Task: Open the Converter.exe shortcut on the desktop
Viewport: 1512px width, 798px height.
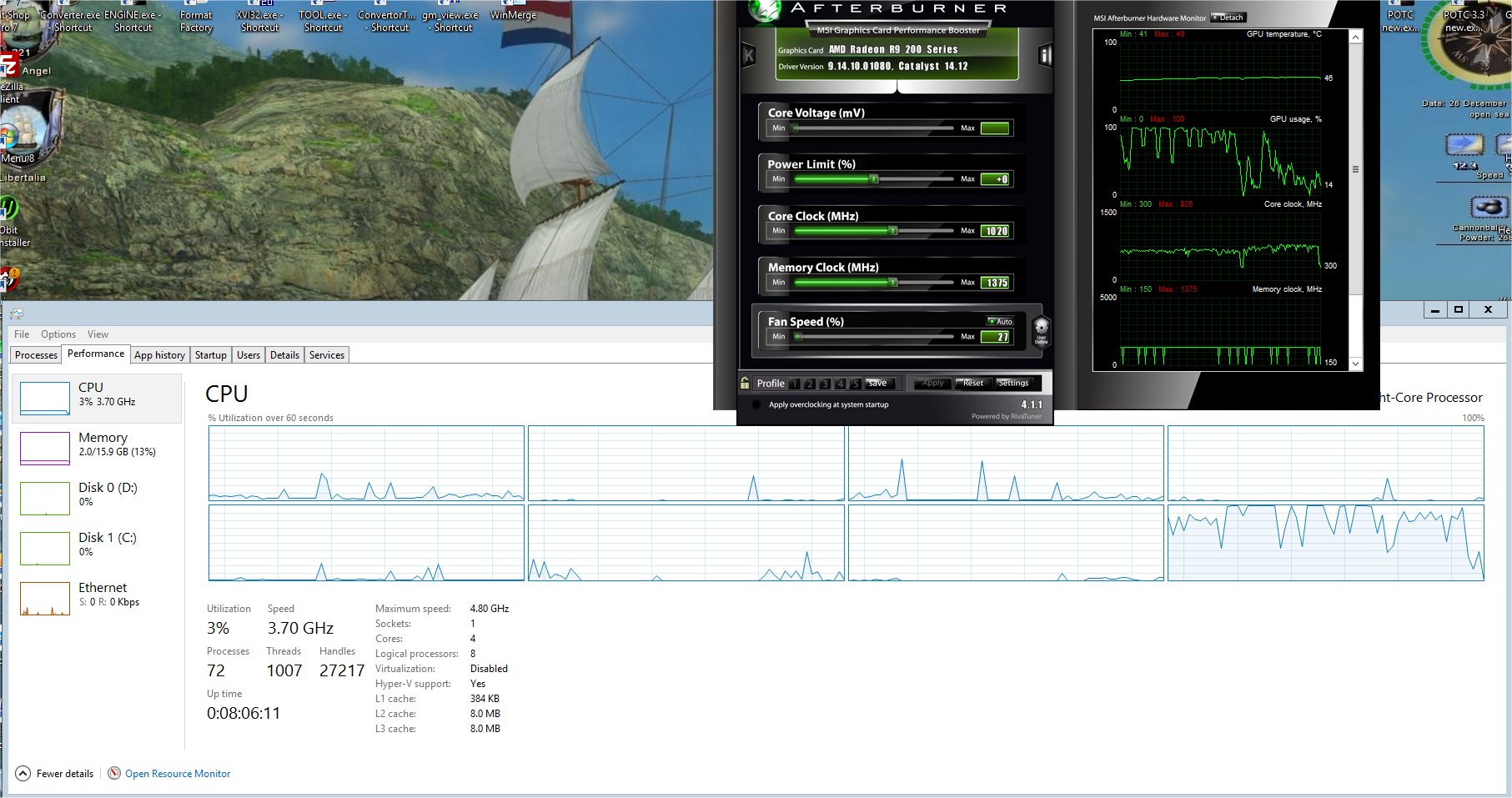Action: click(x=71, y=17)
